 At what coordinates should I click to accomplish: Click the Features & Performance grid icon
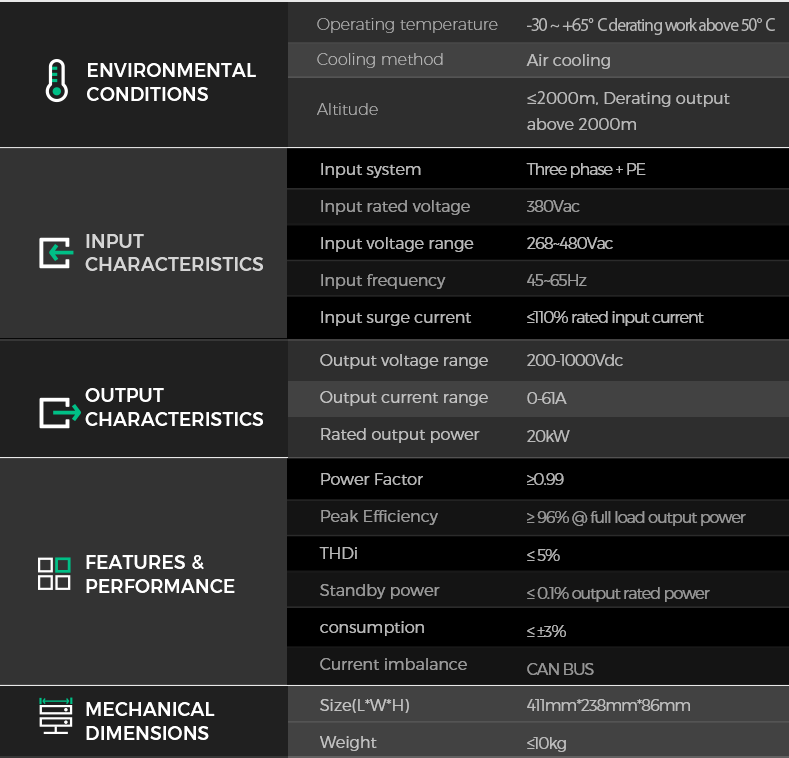[x=54, y=574]
